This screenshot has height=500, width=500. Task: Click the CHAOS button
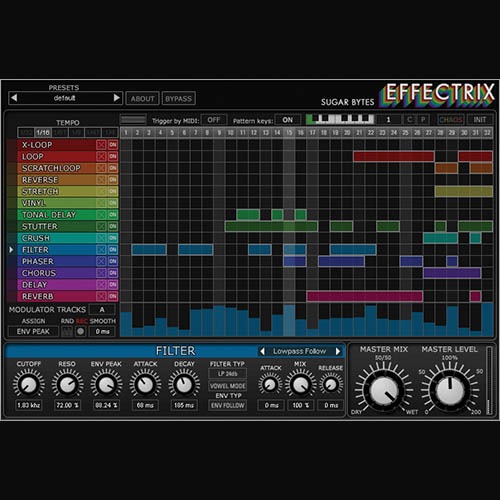tap(450, 120)
